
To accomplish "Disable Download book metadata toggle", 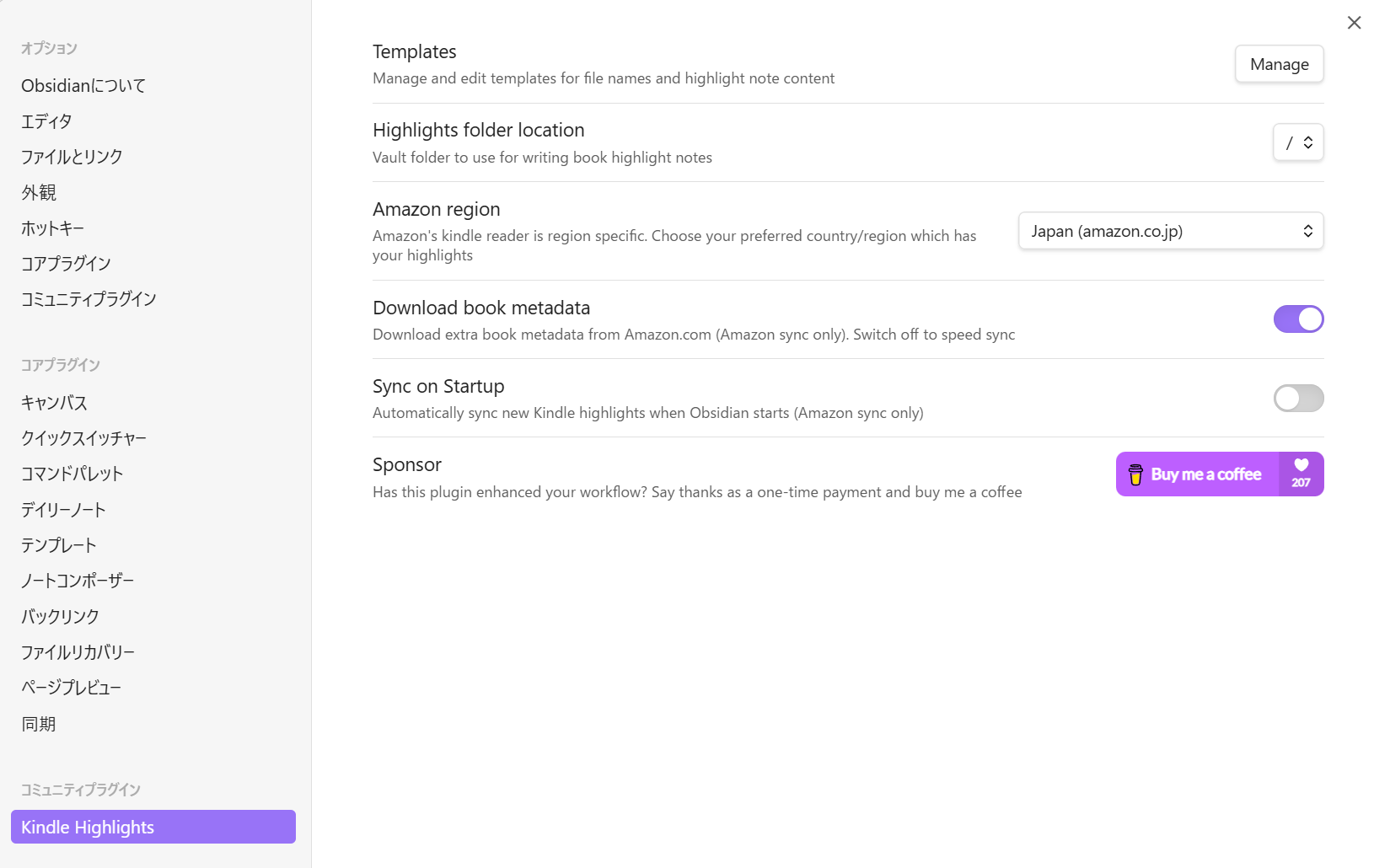I will (x=1298, y=319).
